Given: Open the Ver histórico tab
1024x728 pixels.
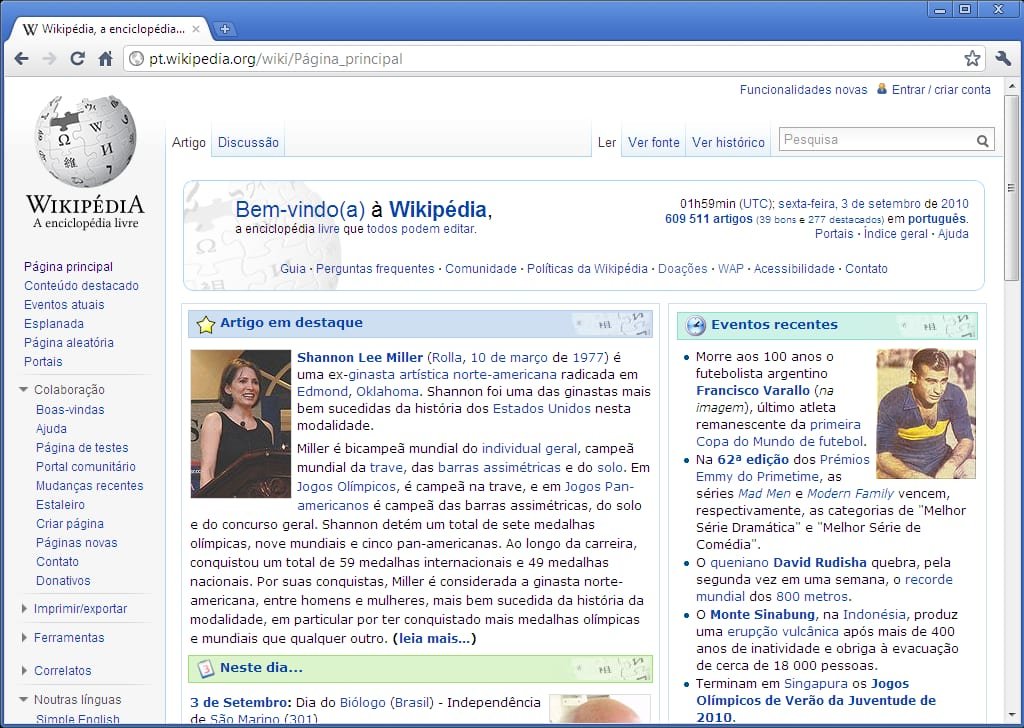Looking at the screenshot, I should click(728, 142).
